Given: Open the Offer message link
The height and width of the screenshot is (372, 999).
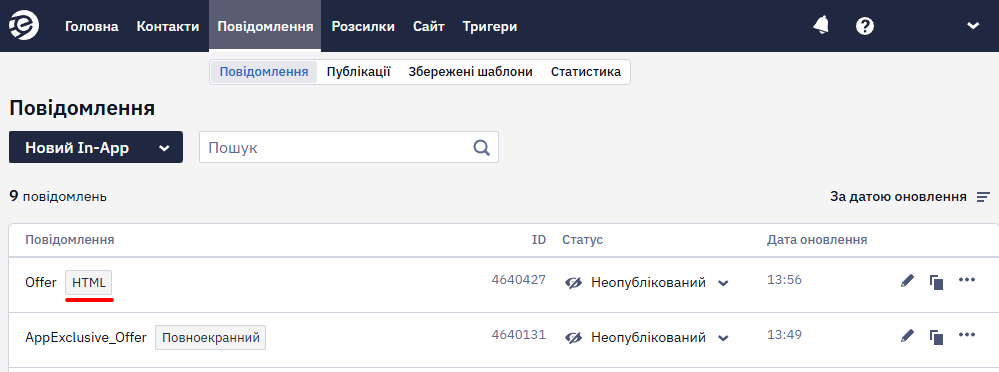Looking at the screenshot, I should (41, 282).
